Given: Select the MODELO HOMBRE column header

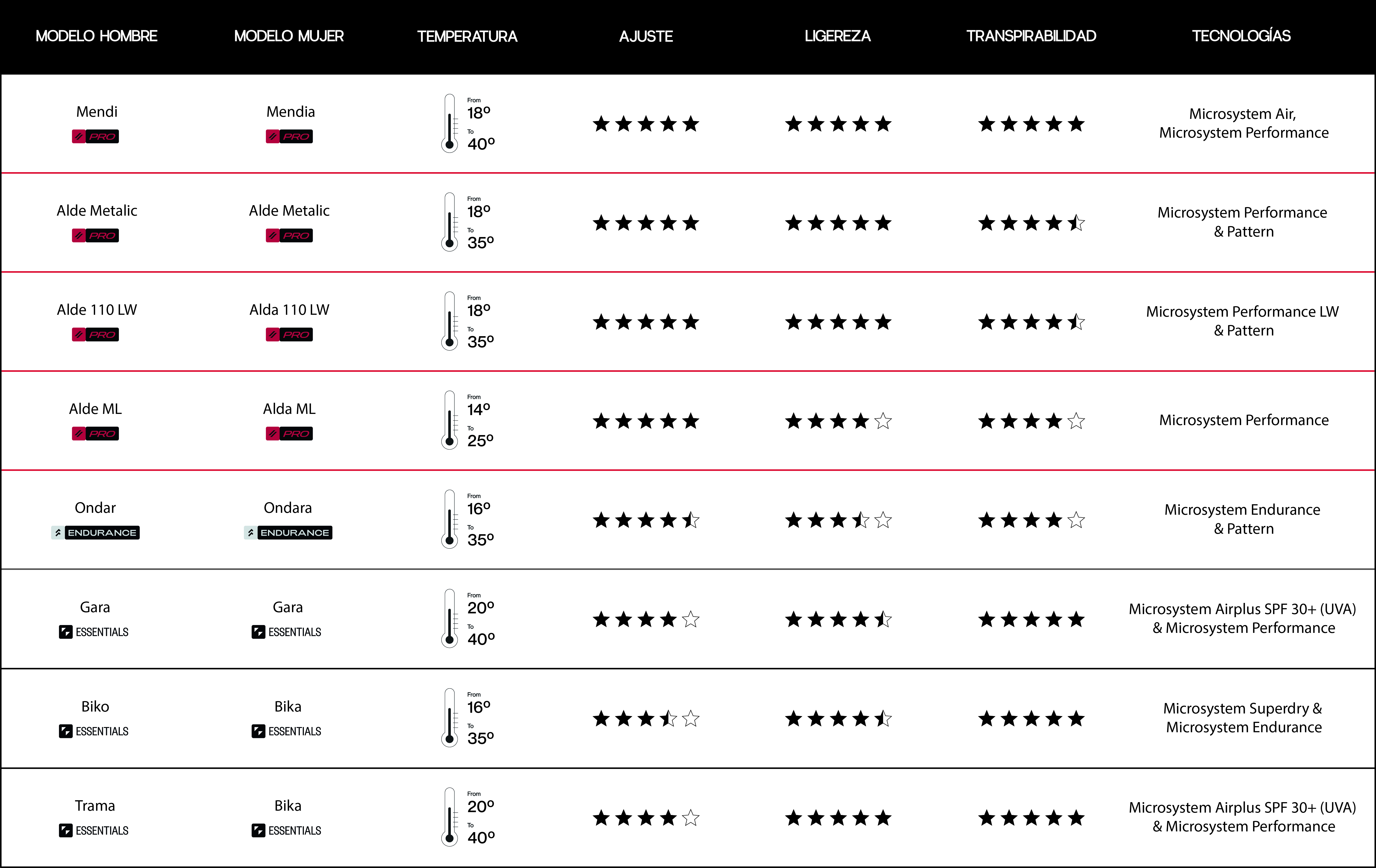Looking at the screenshot, I should point(96,36).
